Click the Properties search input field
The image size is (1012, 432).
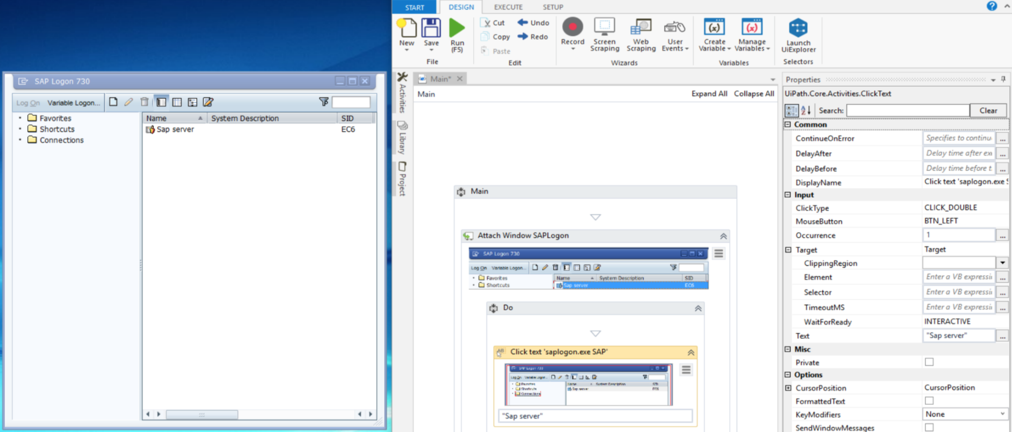tap(908, 111)
